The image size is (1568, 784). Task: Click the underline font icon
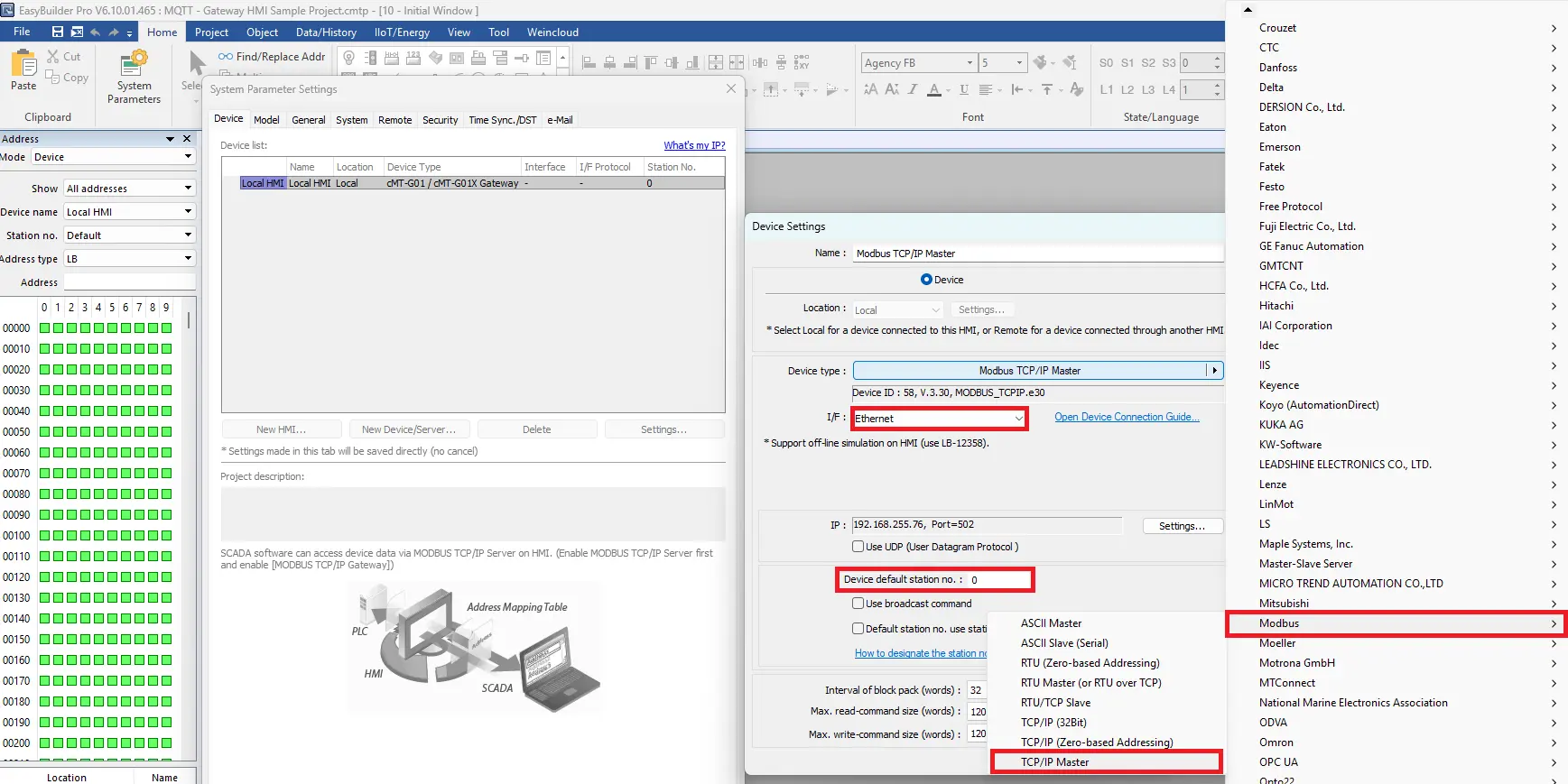click(x=964, y=89)
